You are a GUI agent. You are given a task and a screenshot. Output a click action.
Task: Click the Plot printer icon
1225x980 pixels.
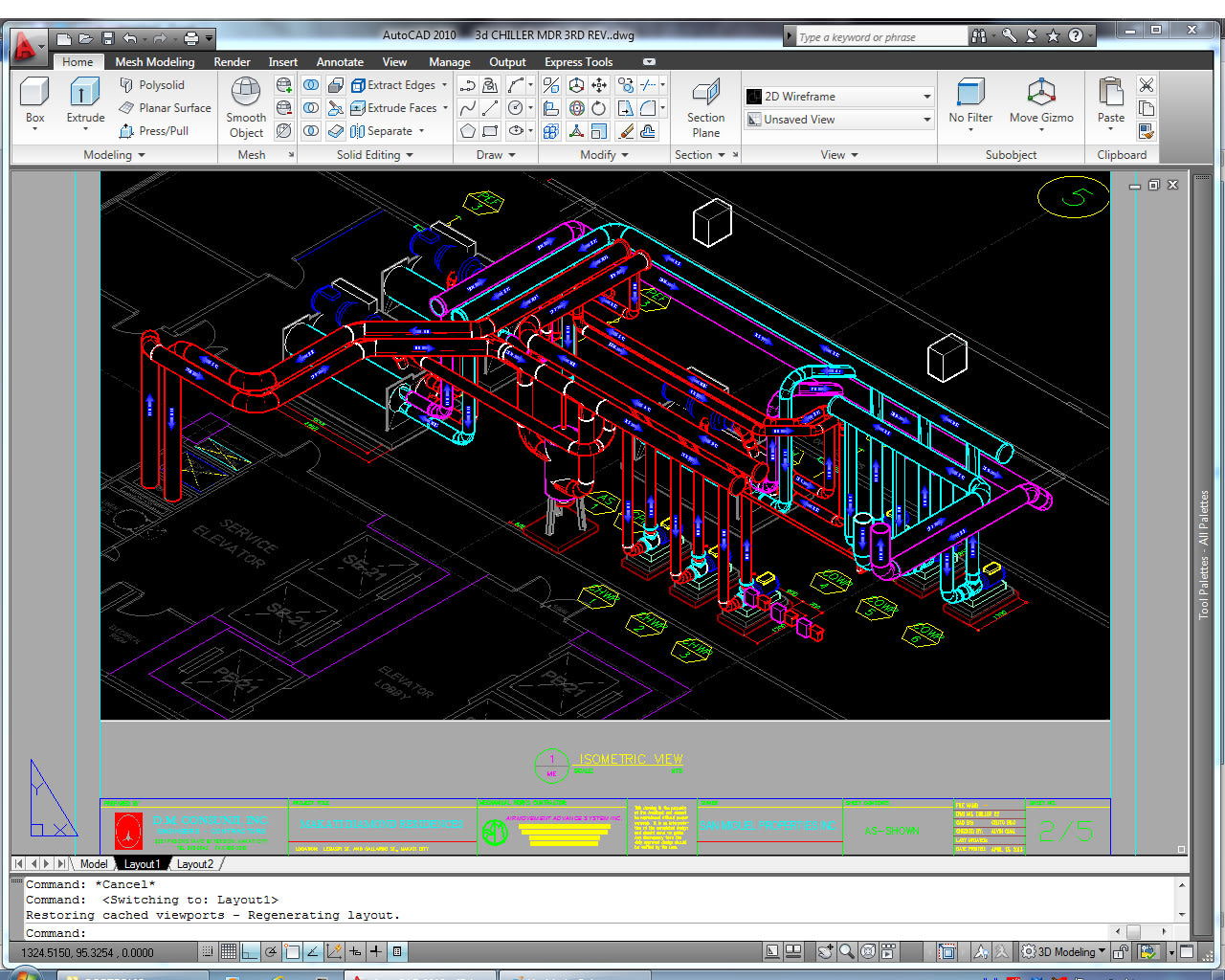[191, 38]
